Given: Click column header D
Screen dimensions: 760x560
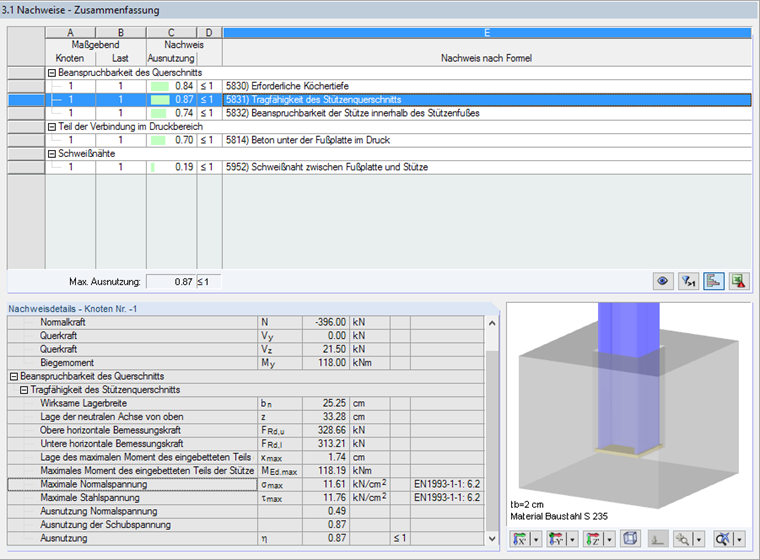Looking at the screenshot, I should 209,32.
